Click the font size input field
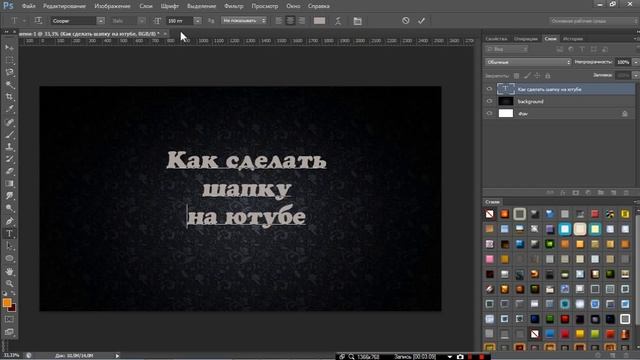Screen dimensions: 640x360 click(179, 21)
